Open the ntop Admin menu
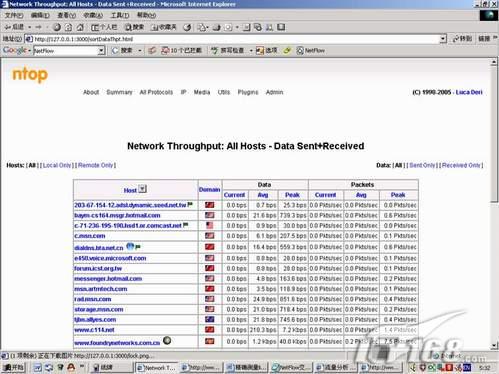This screenshot has width=499, height=374. (274, 92)
